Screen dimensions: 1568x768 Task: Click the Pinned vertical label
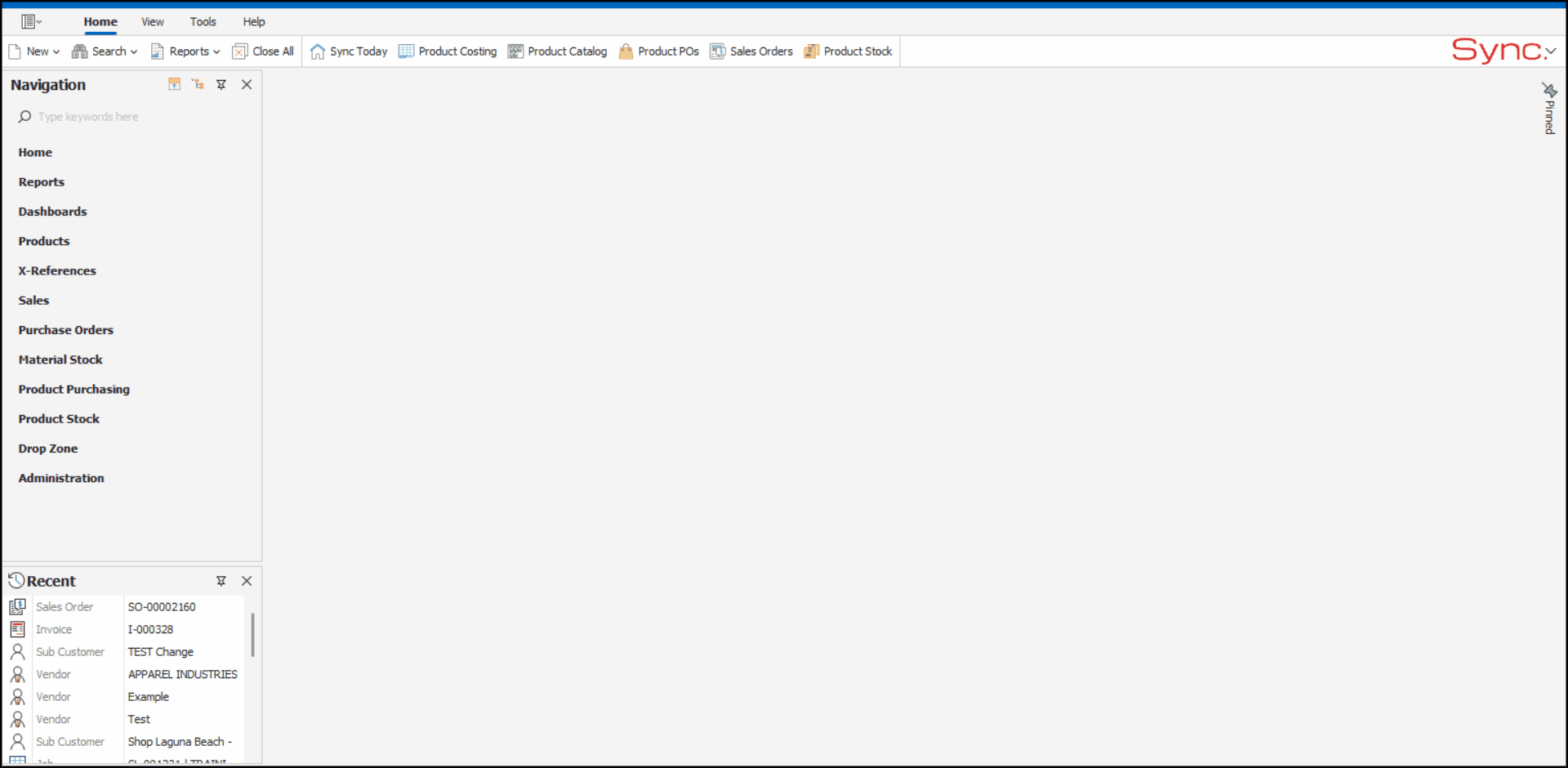click(x=1549, y=118)
